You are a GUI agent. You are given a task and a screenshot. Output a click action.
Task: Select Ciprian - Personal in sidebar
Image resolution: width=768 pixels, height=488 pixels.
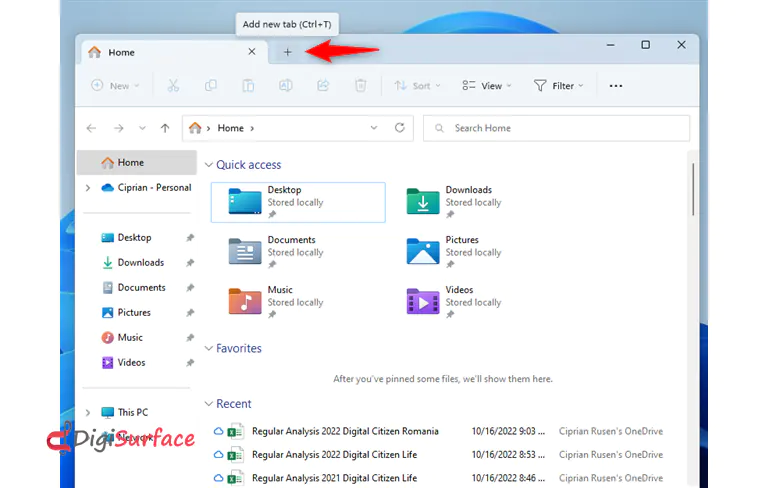click(146, 188)
